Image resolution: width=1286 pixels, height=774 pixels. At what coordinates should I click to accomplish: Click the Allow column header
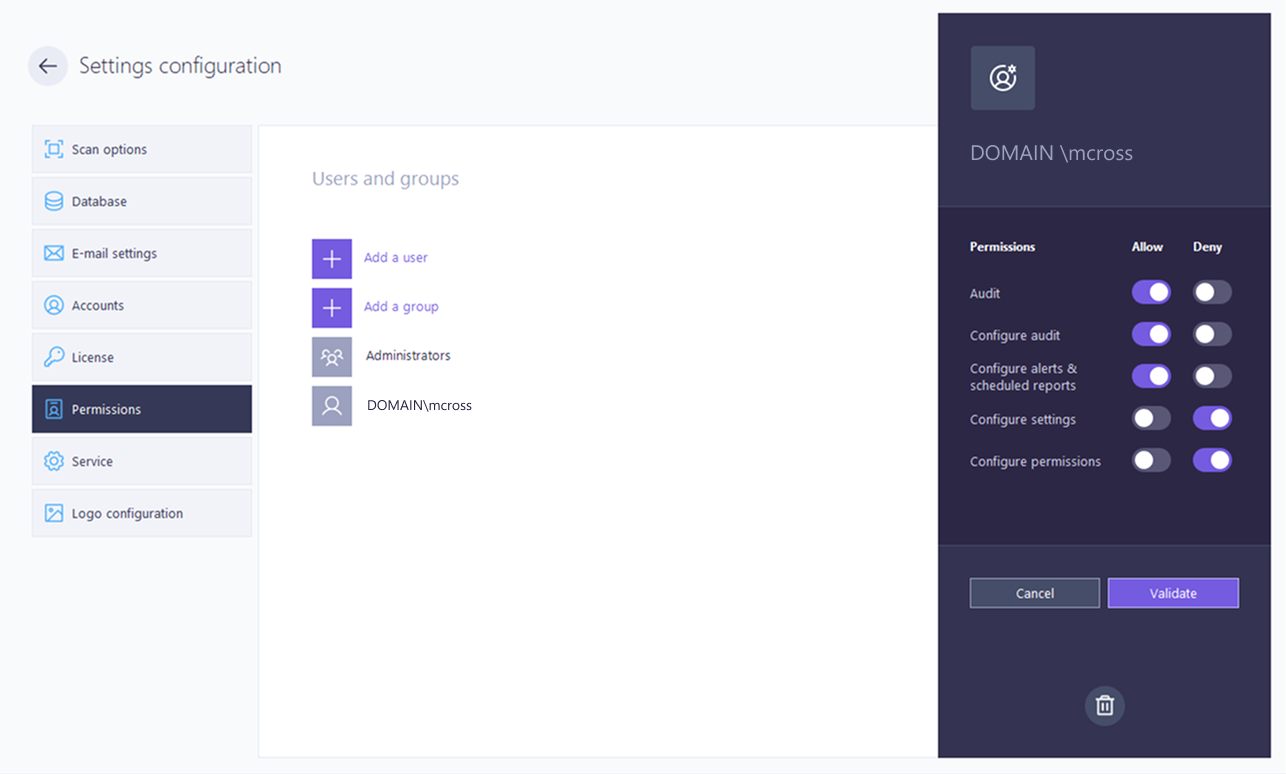[x=1147, y=247]
